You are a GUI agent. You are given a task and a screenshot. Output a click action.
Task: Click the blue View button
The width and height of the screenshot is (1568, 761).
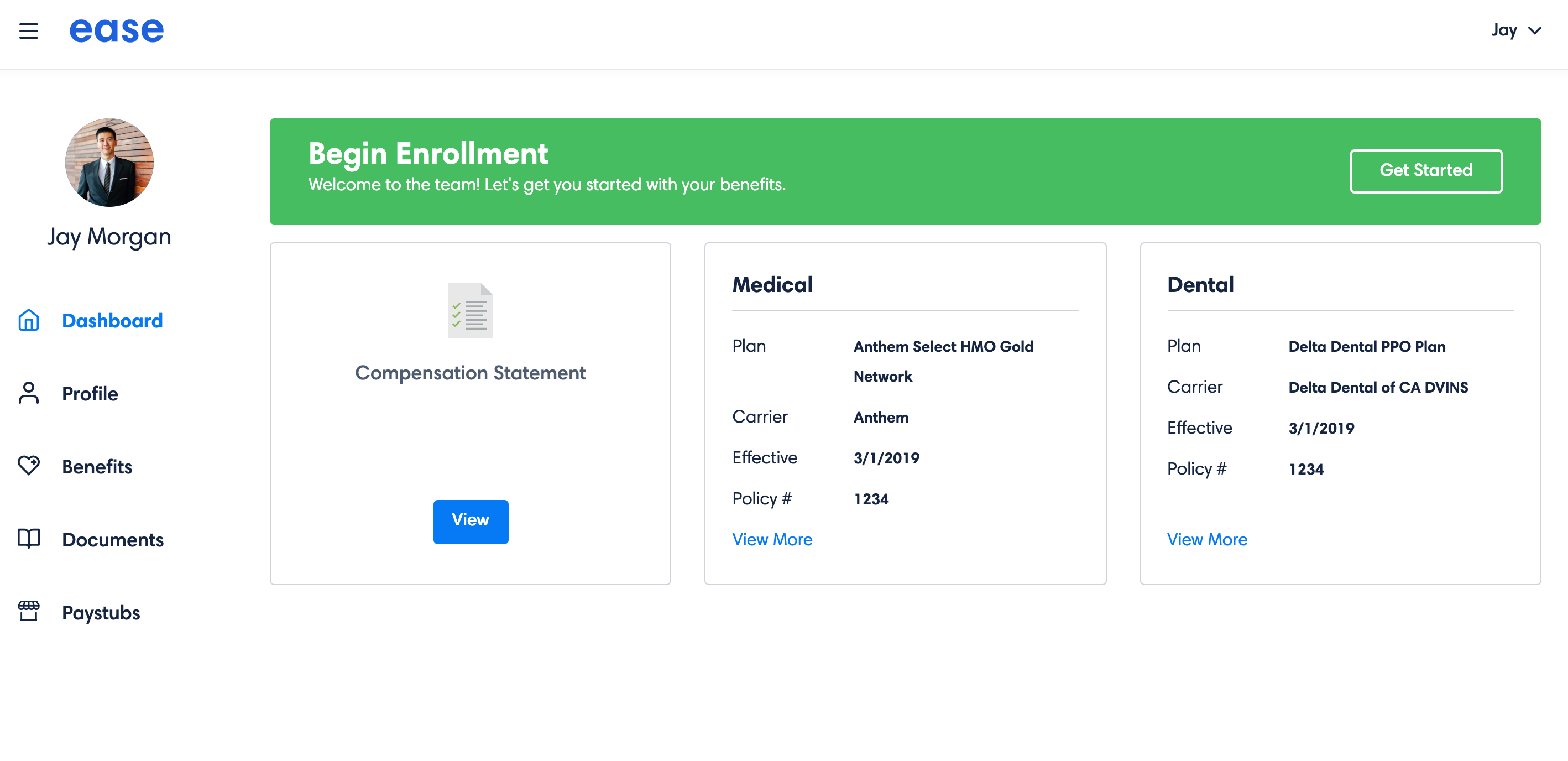471,521
